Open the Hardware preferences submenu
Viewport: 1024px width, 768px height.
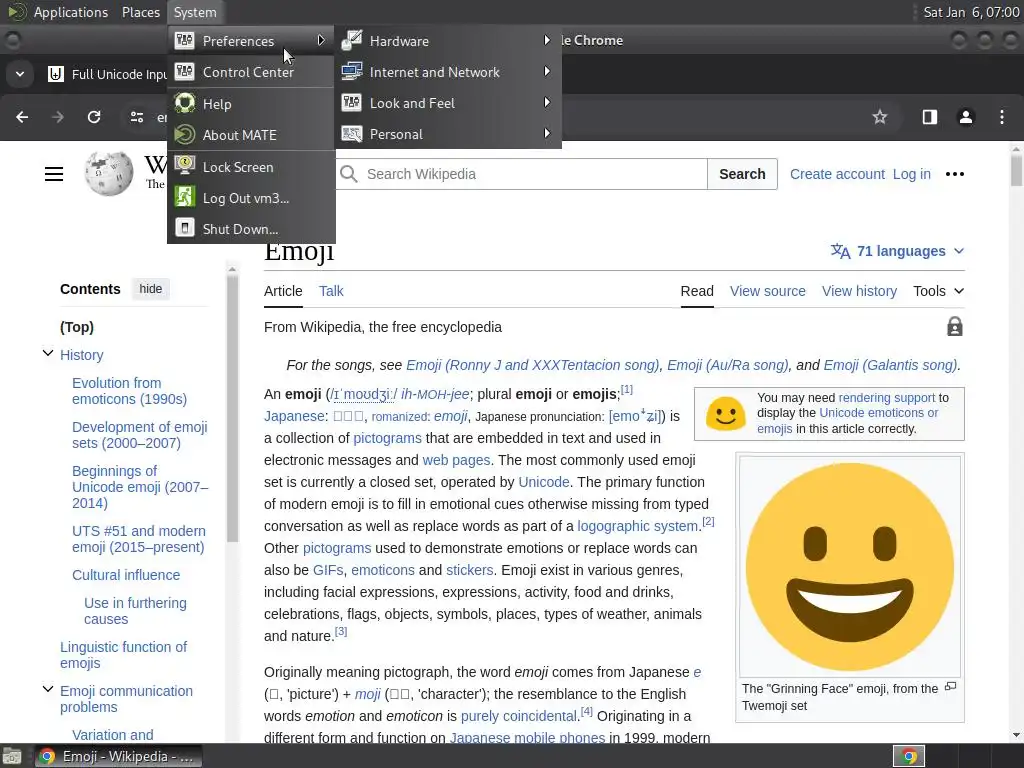coord(448,40)
